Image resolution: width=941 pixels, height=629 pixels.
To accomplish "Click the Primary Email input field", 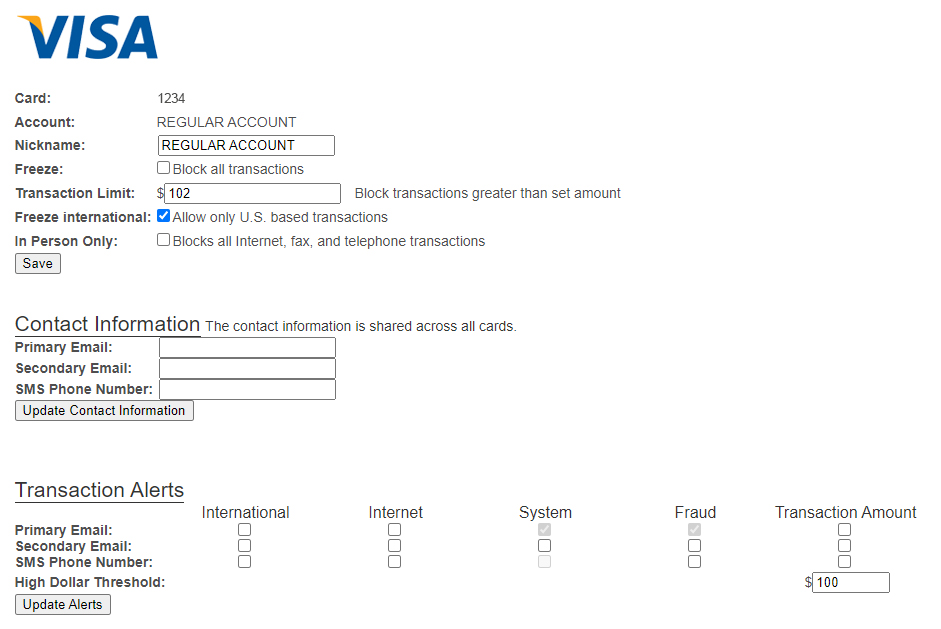I will pyautogui.click(x=247, y=347).
